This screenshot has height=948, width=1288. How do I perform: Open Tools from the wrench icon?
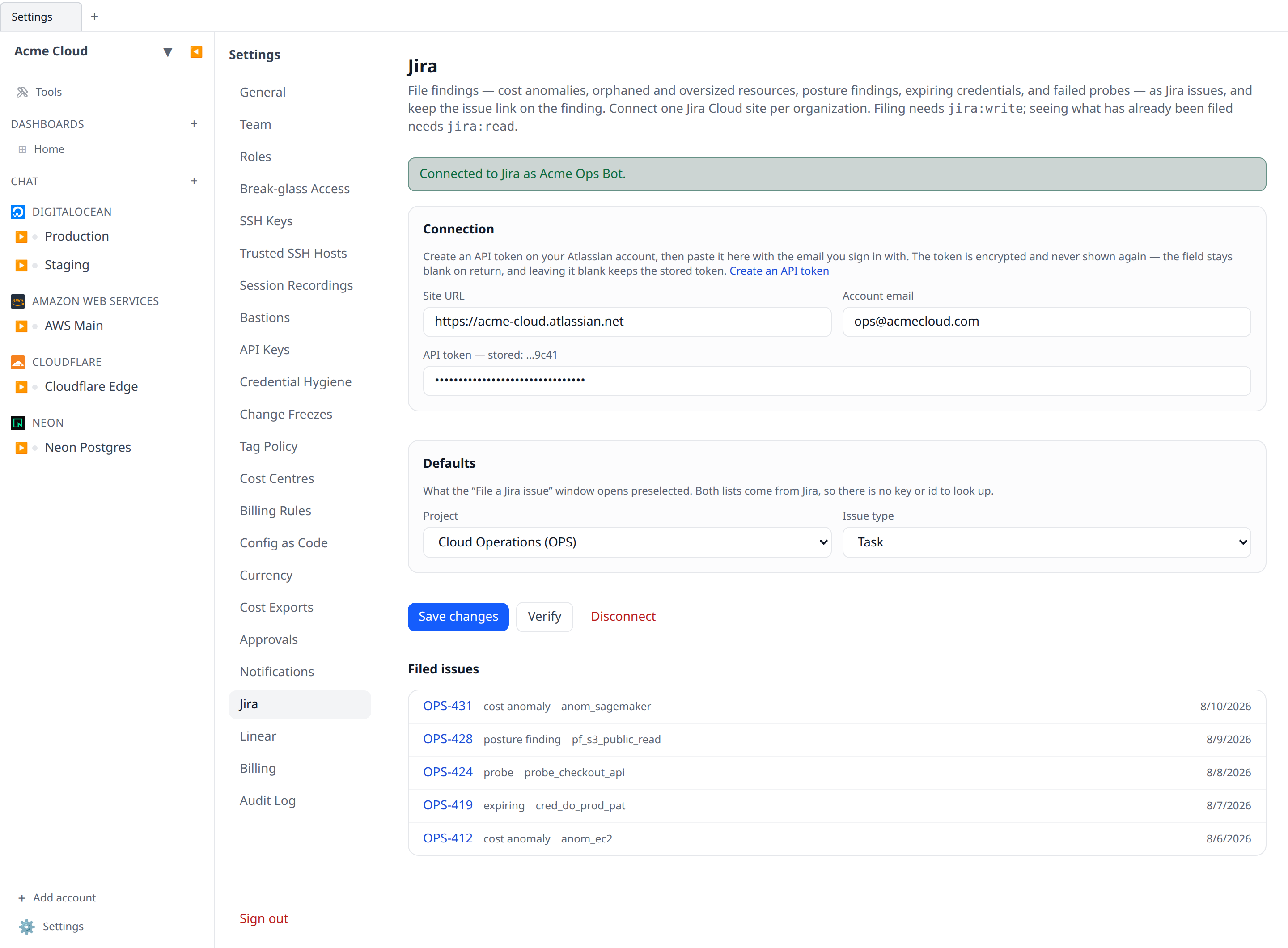click(22, 92)
